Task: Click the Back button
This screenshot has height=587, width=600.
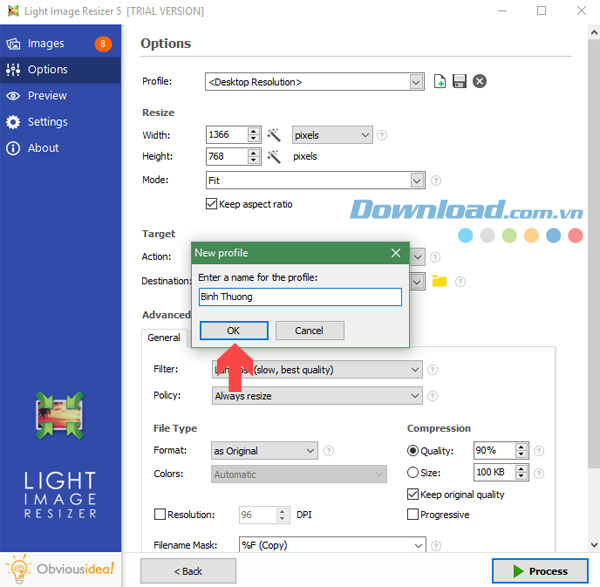Action: tap(188, 571)
